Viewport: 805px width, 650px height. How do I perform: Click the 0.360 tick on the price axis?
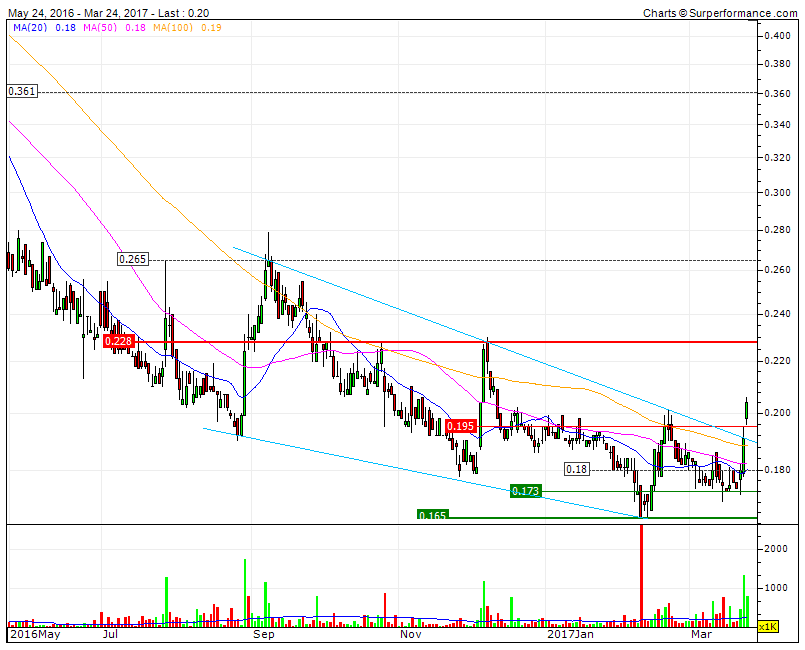click(x=777, y=93)
